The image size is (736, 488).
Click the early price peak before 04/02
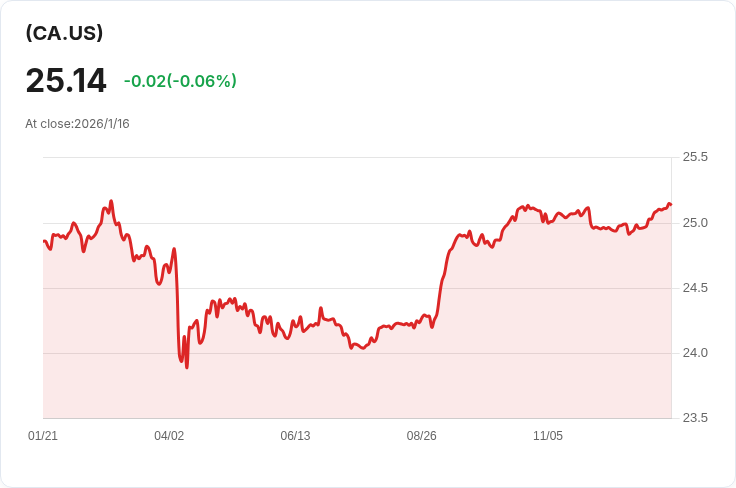click(111, 201)
